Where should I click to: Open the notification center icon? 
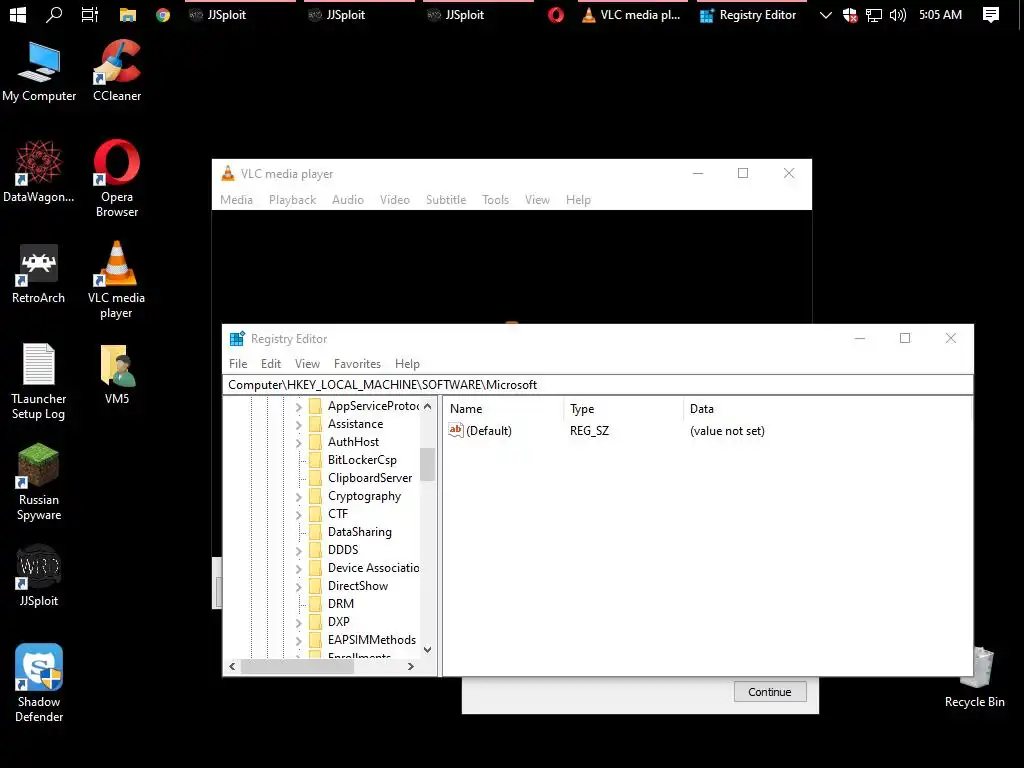pos(991,14)
